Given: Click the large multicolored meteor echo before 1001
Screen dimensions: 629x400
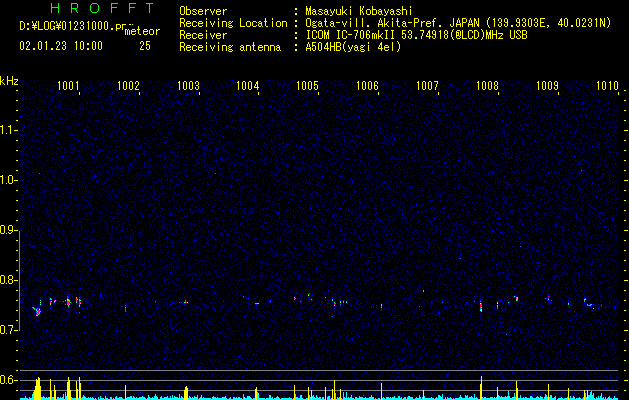Looking at the screenshot, I should [x=37, y=310].
